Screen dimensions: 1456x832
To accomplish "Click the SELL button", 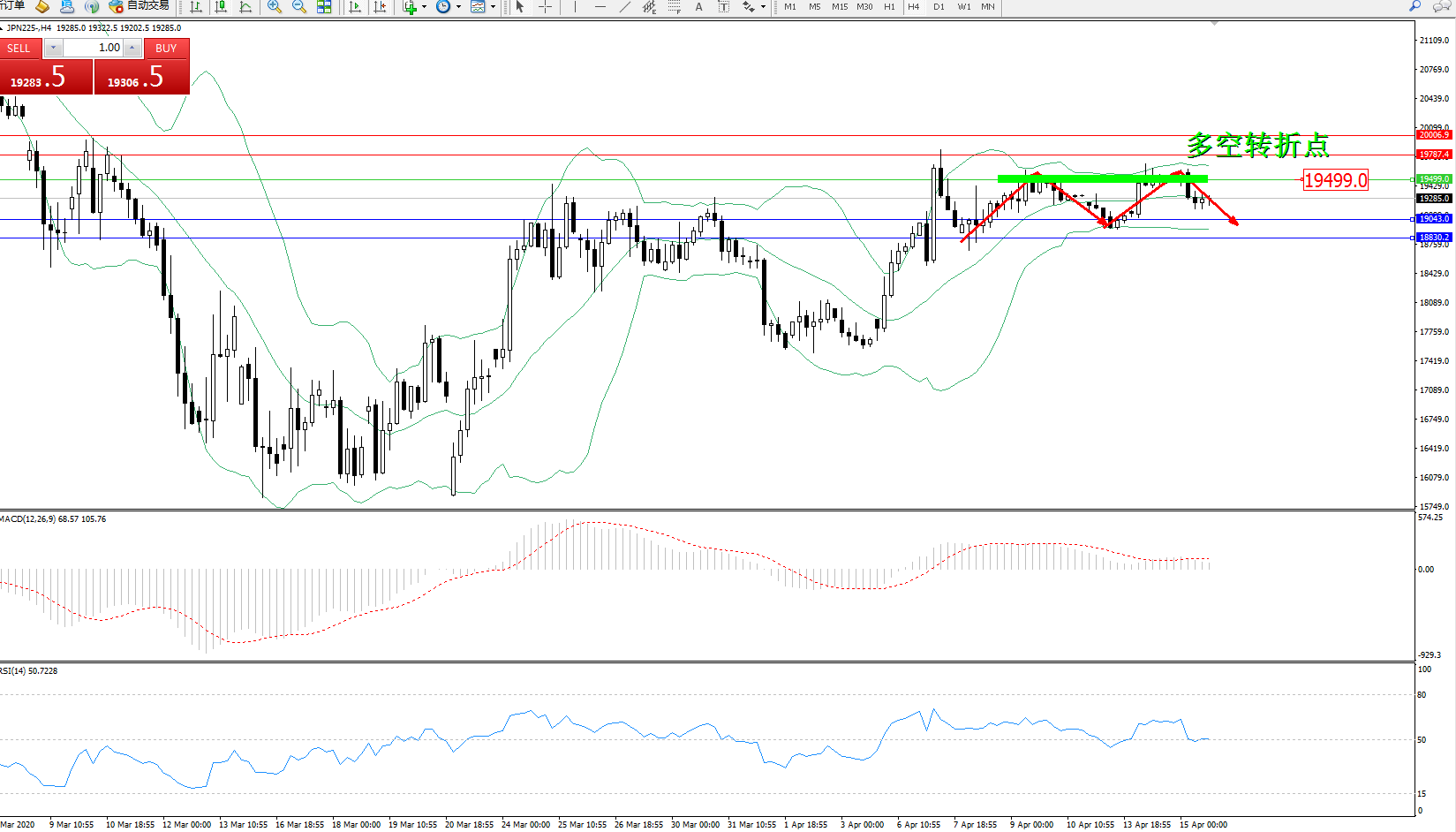I will click(x=19, y=49).
